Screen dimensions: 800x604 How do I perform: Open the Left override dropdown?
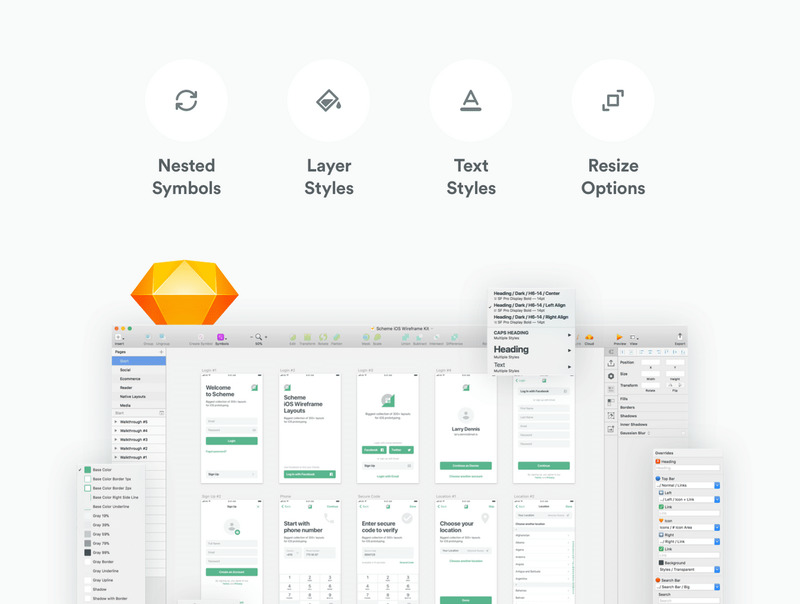coord(690,499)
